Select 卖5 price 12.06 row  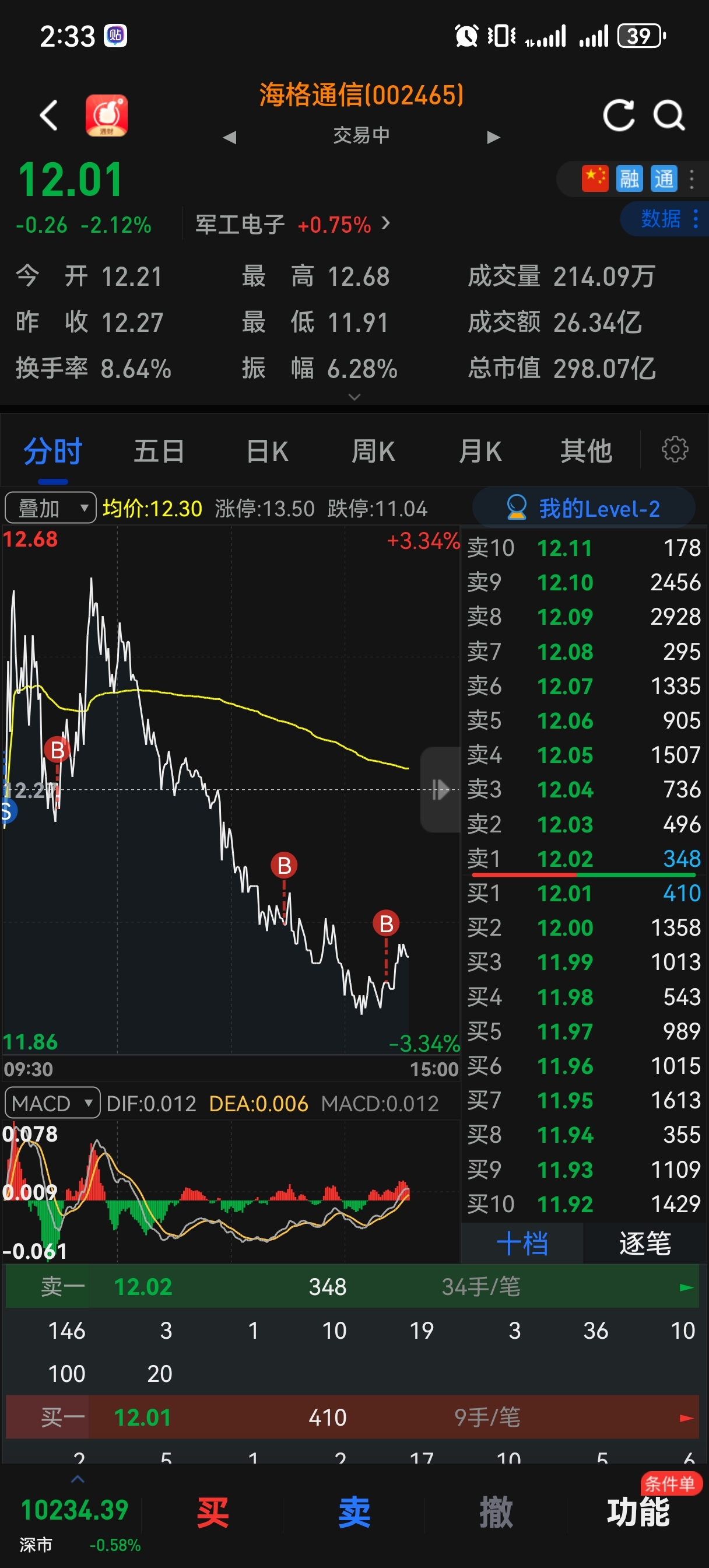[584, 720]
